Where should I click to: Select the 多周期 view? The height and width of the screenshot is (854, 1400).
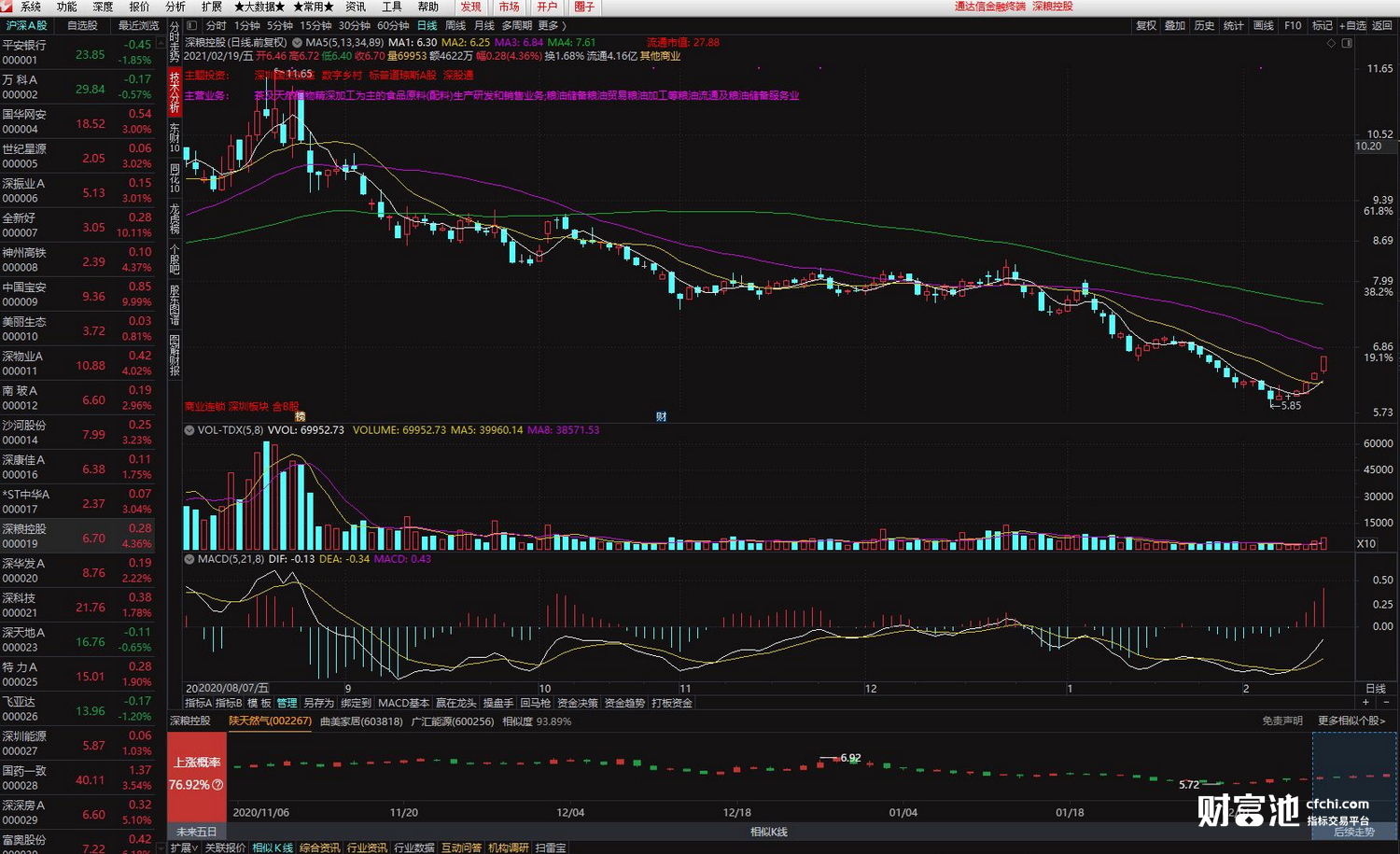click(x=516, y=25)
